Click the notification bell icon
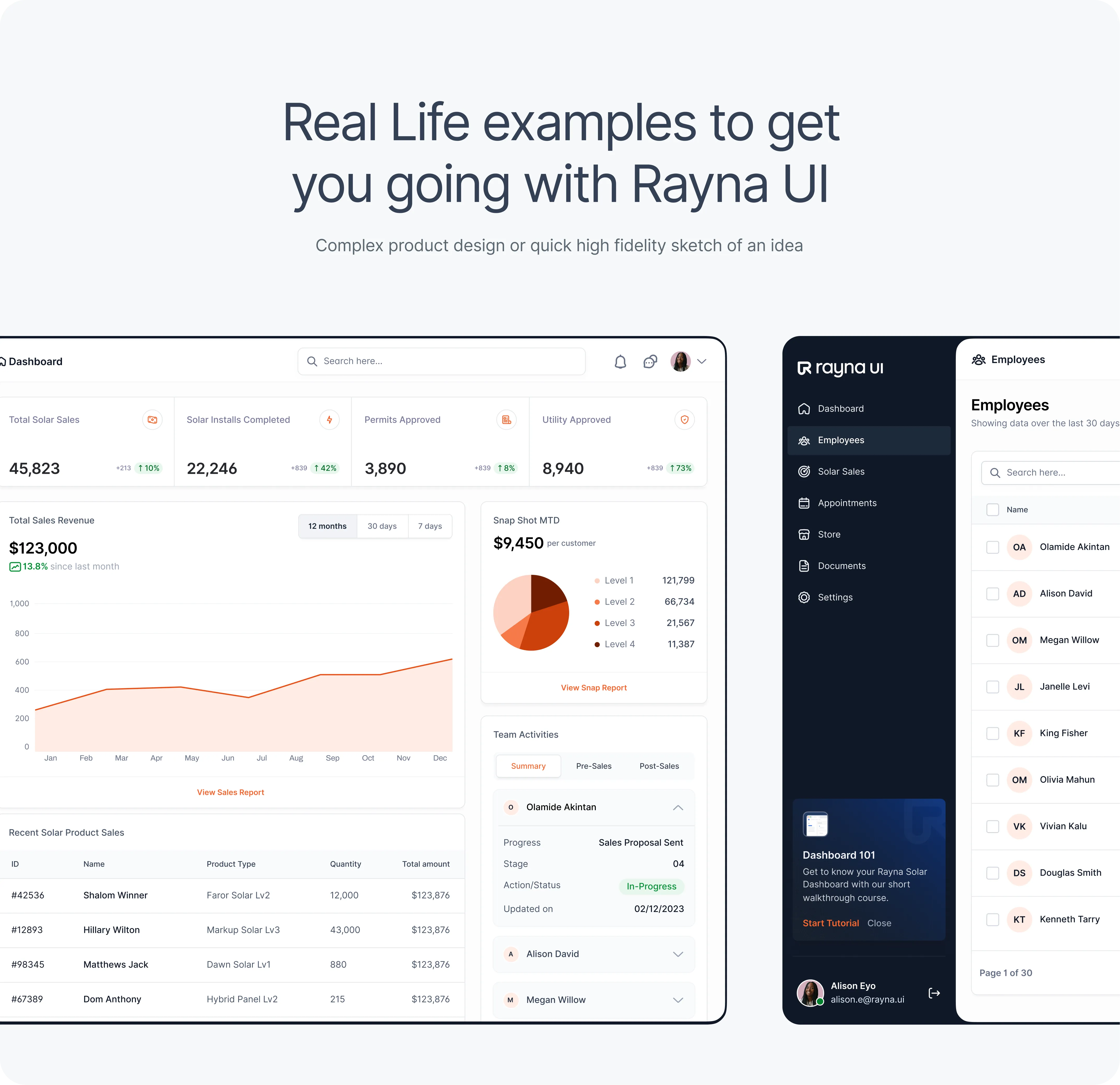Image resolution: width=1120 pixels, height=1085 pixels. pyautogui.click(x=620, y=361)
